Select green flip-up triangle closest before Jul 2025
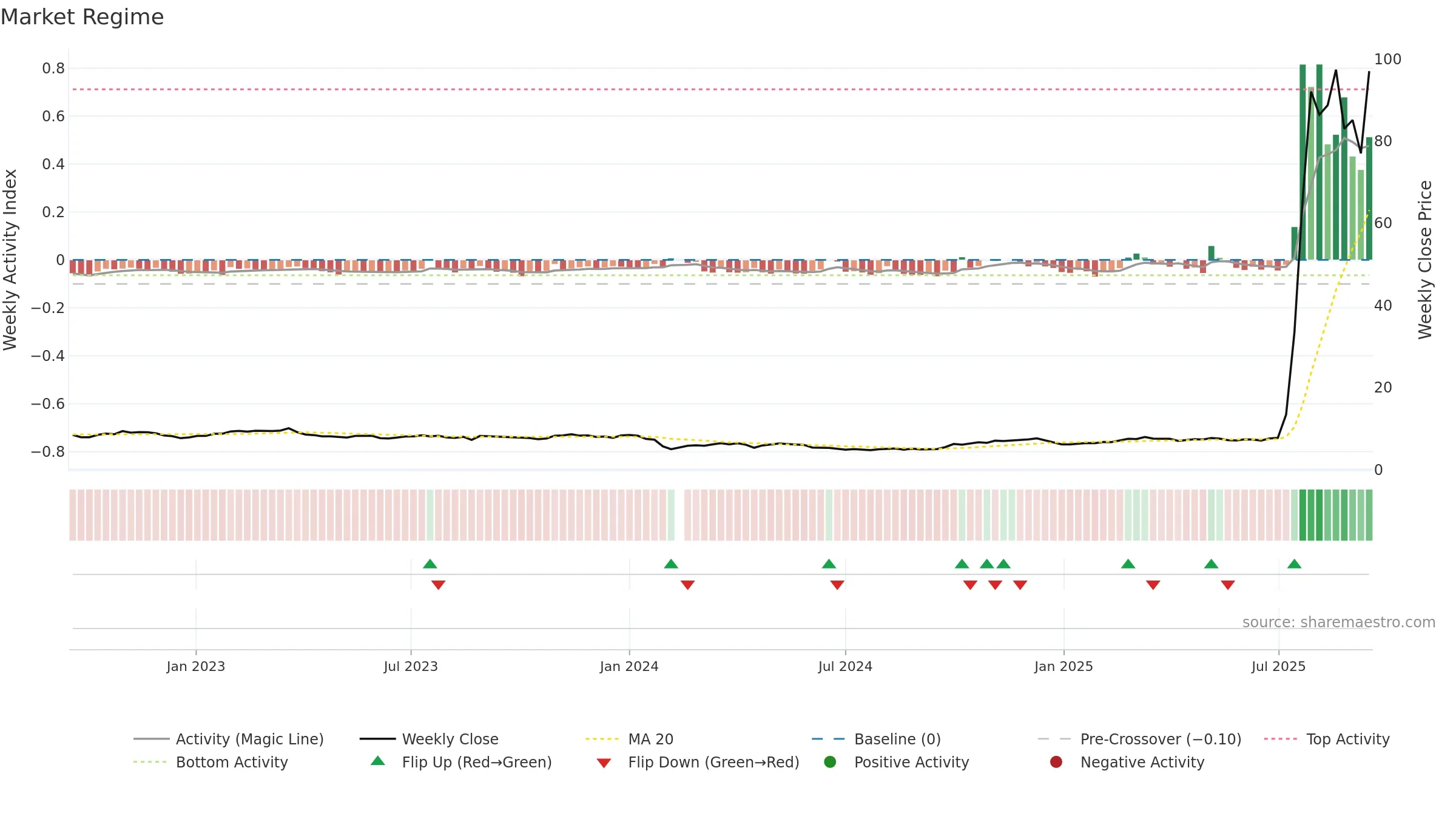Image resolution: width=1456 pixels, height=819 pixels. point(1212,564)
